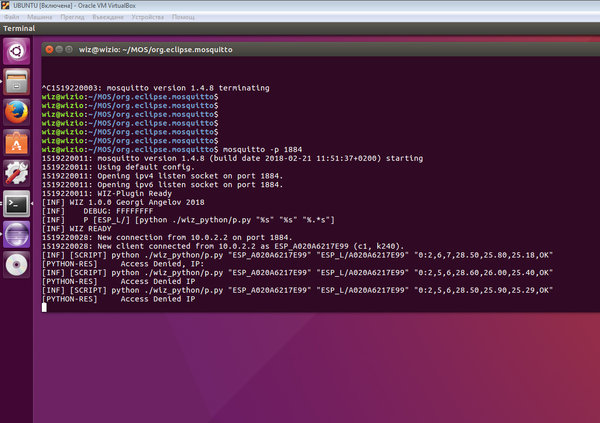Click the 'mosquitto -p 1884' command text
Screen dimensions: 600x423
pos(262,149)
